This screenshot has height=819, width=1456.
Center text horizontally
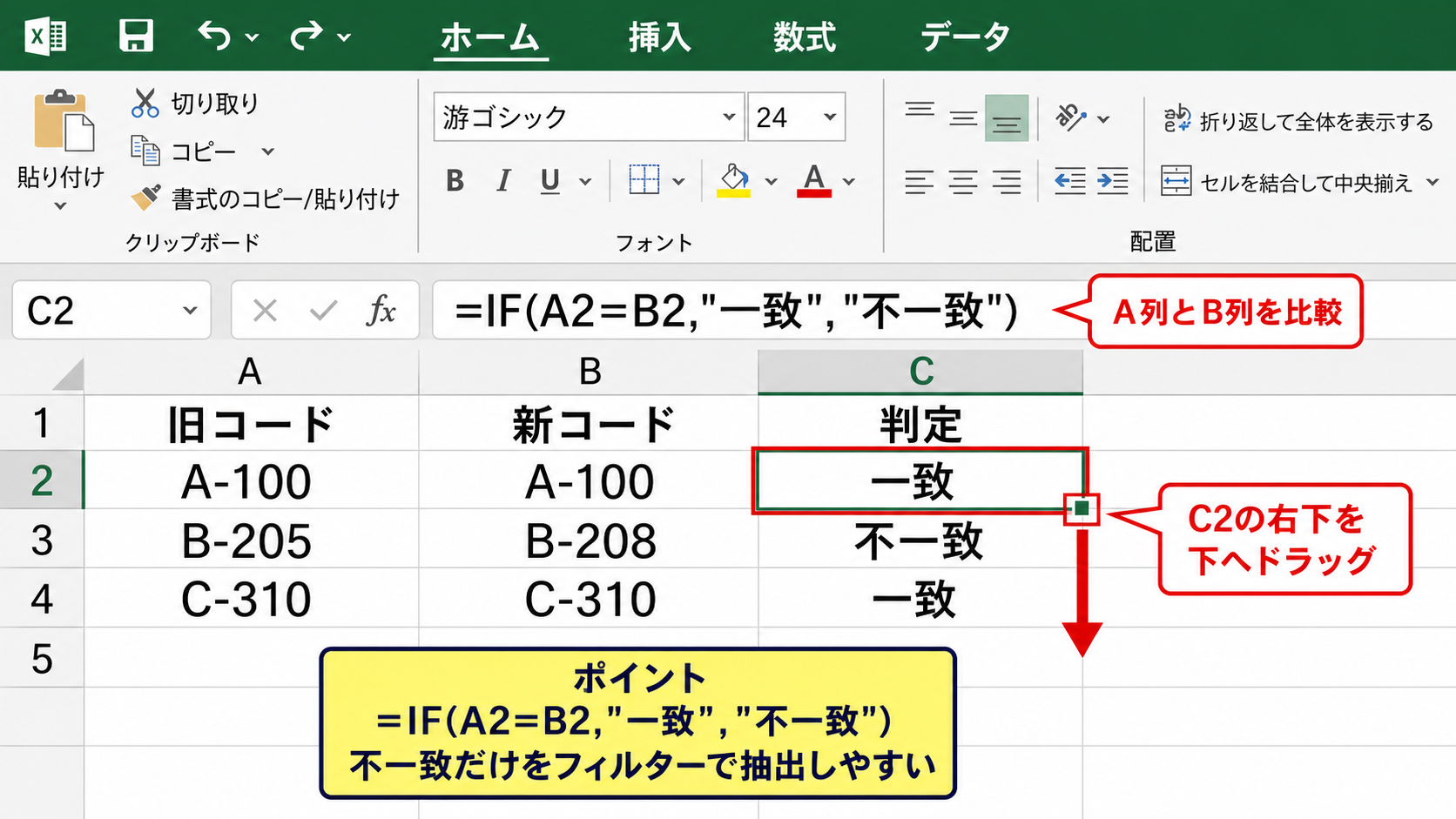[x=963, y=182]
